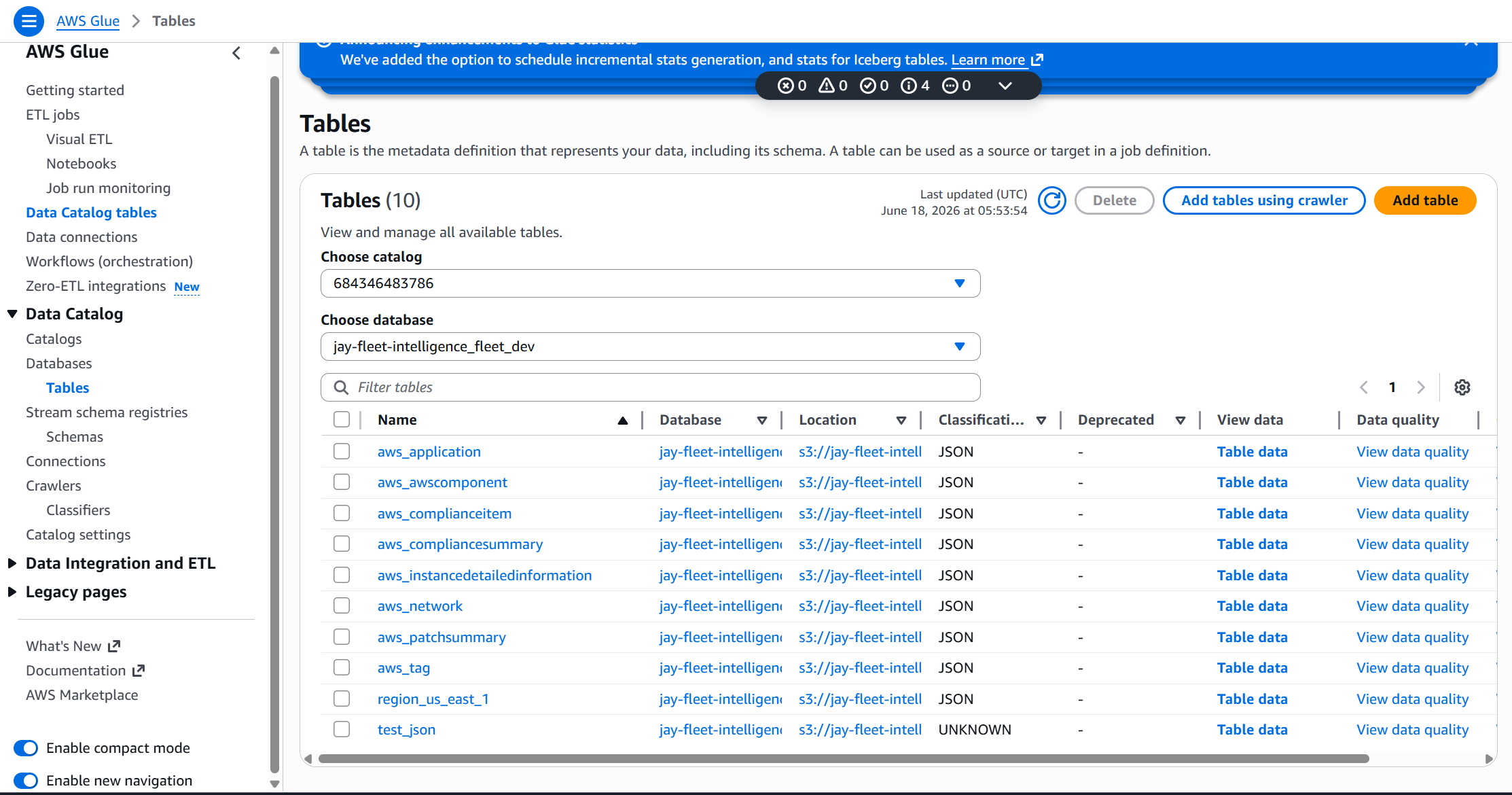Select all tables checkbox in header
Viewport: 1512px width, 795px height.
(x=342, y=420)
